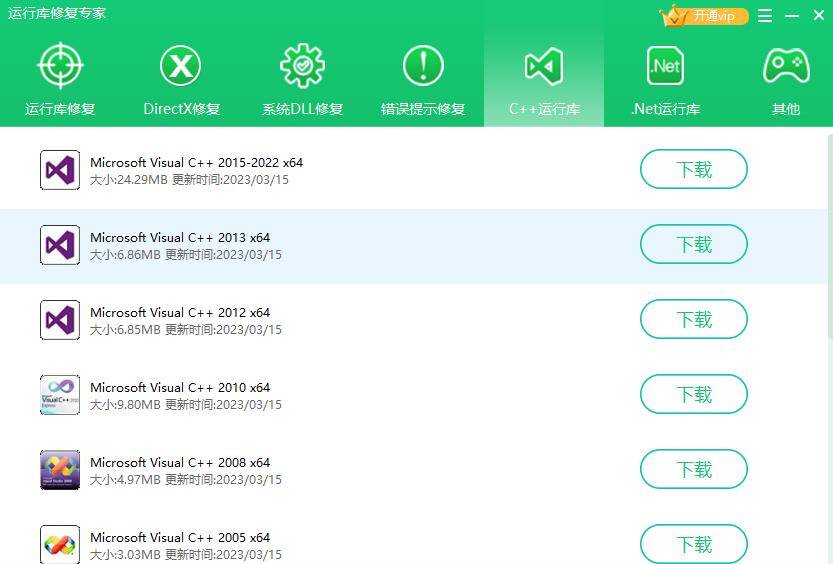
Task: Select the 其他 gamepad icon
Action: pyautogui.click(x=786, y=66)
